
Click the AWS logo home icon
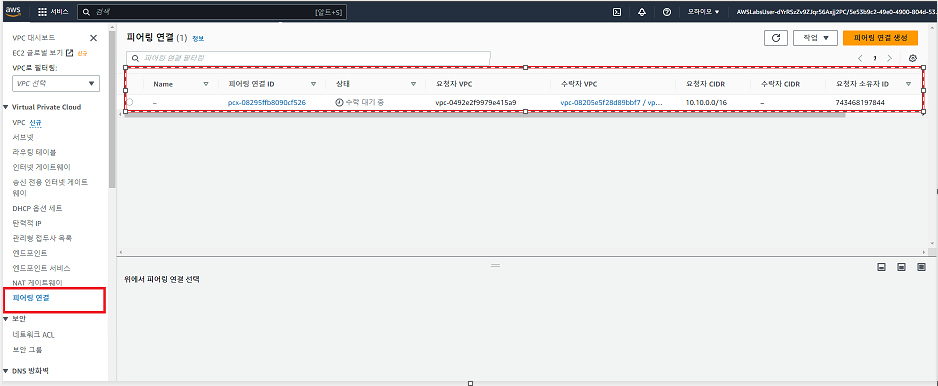click(x=13, y=11)
